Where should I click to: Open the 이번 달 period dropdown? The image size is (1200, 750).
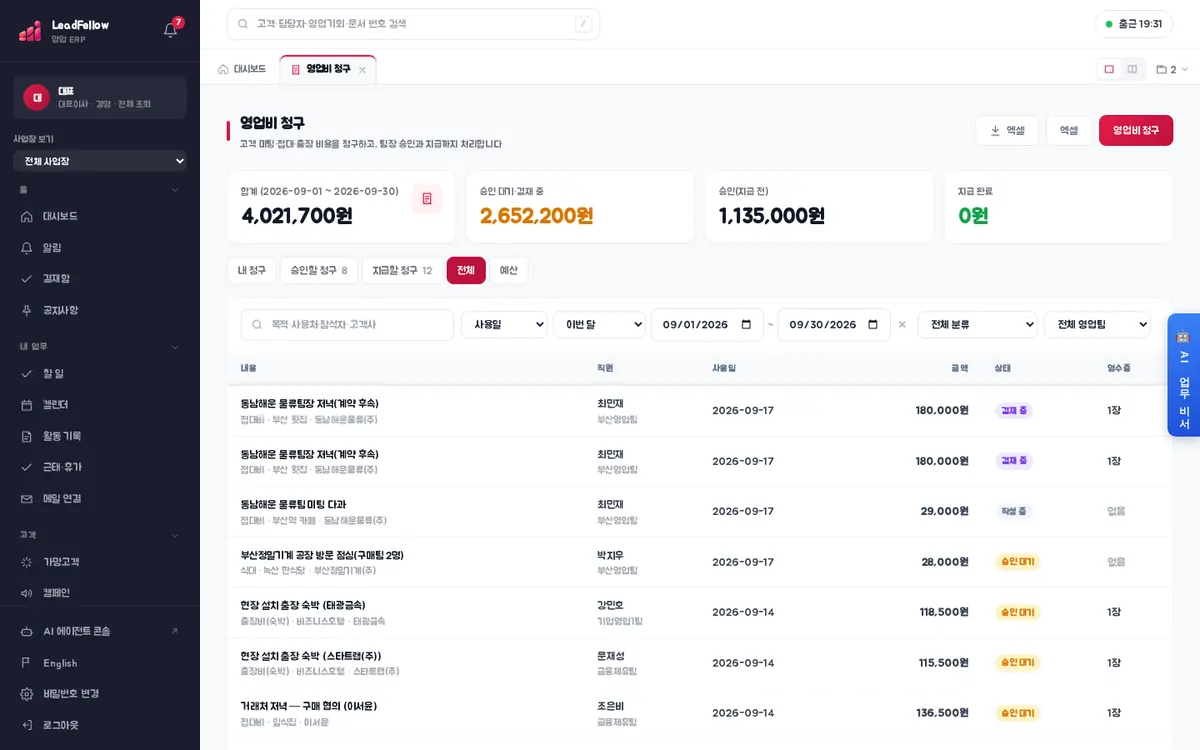point(599,325)
